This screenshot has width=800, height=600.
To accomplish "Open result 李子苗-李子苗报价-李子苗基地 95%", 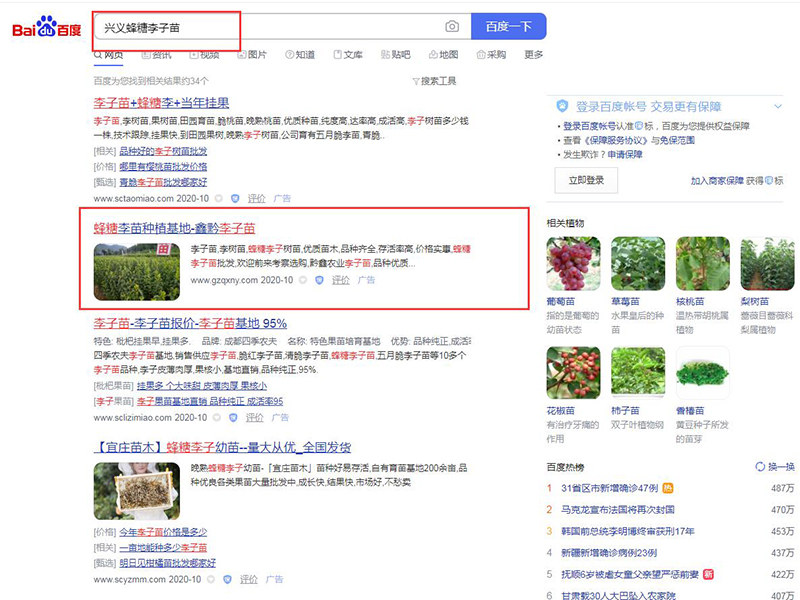I will (x=190, y=323).
